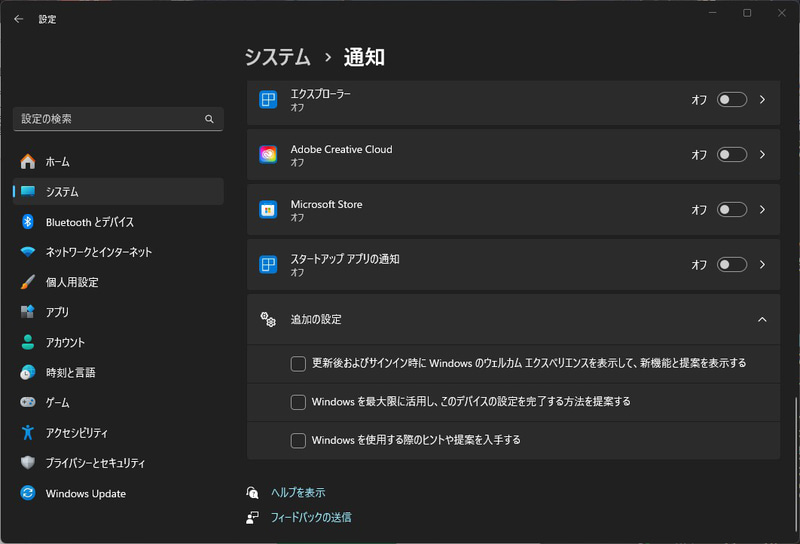Click the Microsoft Store app icon
Screen dimensions: 800x544
pos(268,209)
